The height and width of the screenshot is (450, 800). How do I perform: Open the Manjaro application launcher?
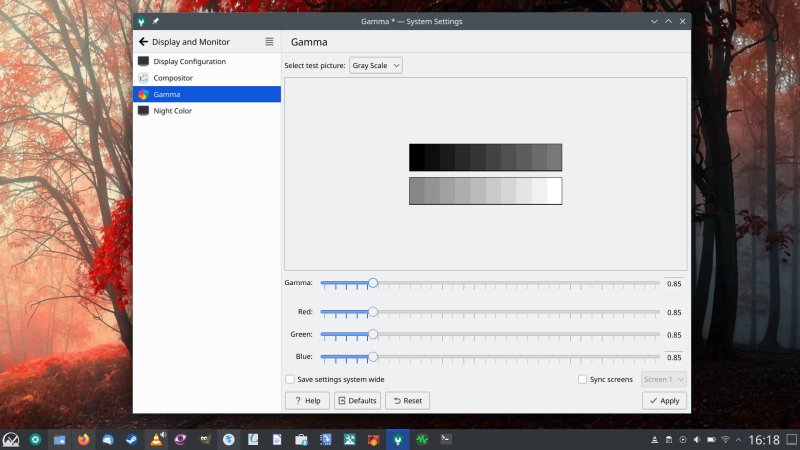coord(11,439)
